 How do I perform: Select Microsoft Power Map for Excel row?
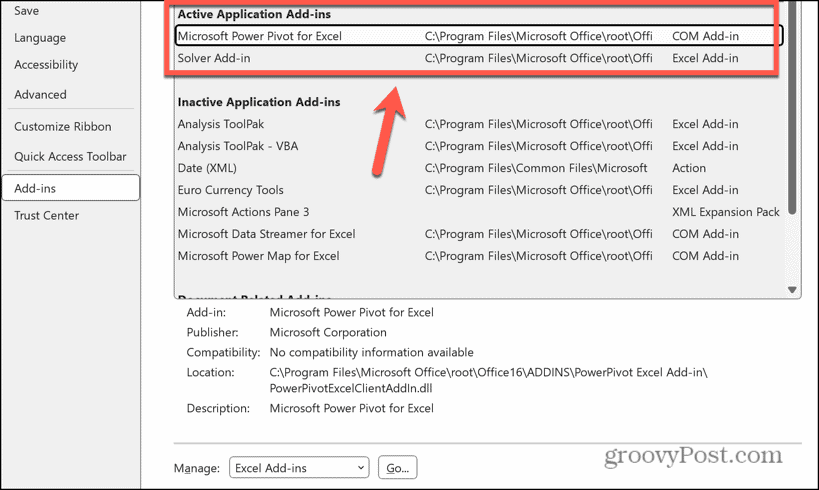coord(478,255)
